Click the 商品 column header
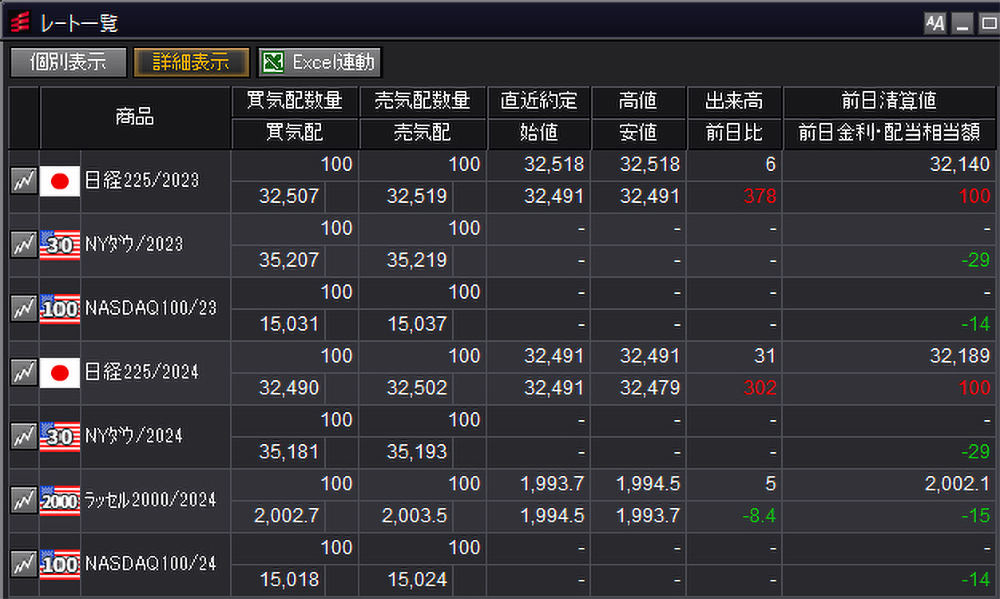The width and height of the screenshot is (1000, 599). [135, 117]
